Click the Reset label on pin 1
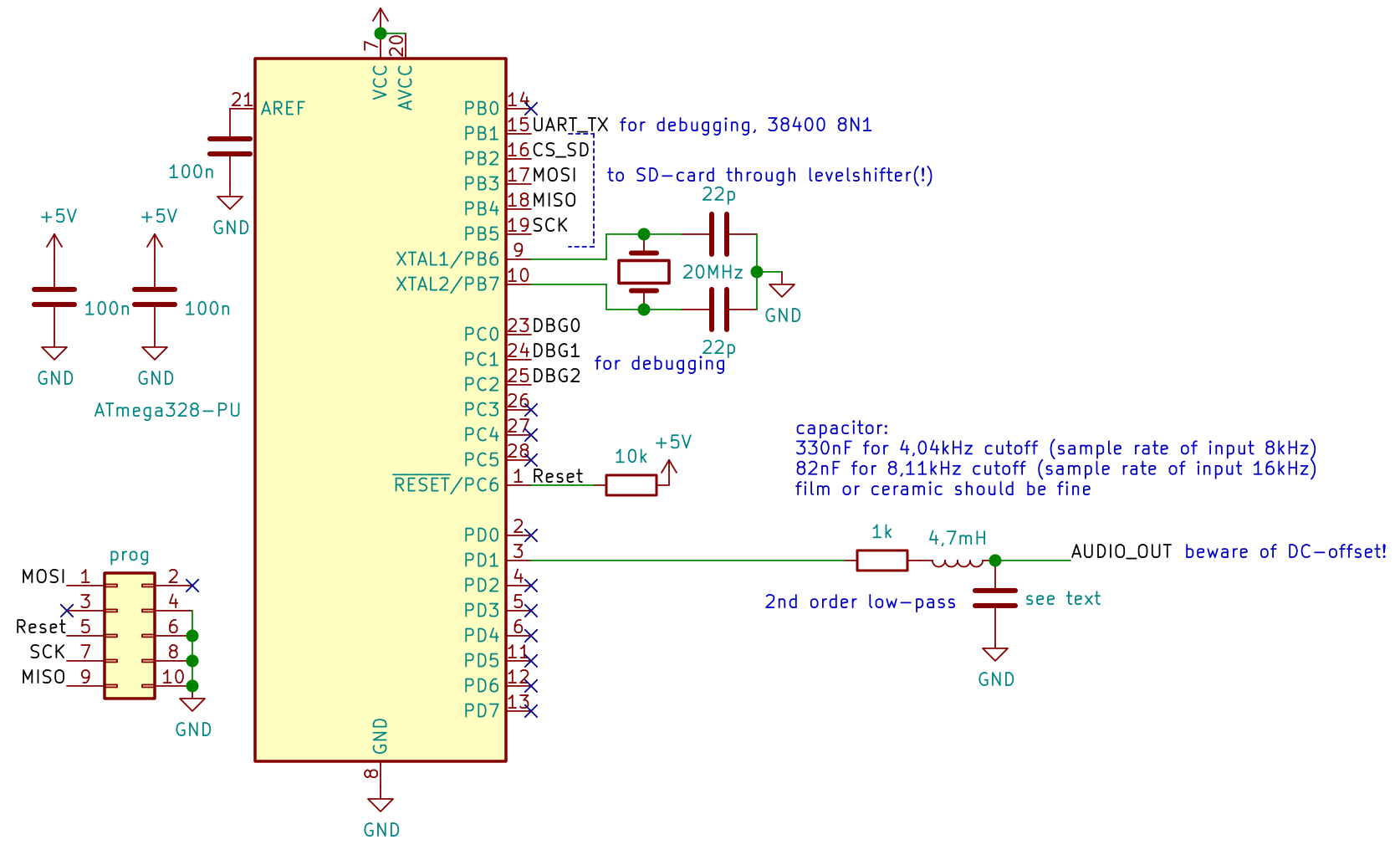The width and height of the screenshot is (1400, 850). (558, 477)
